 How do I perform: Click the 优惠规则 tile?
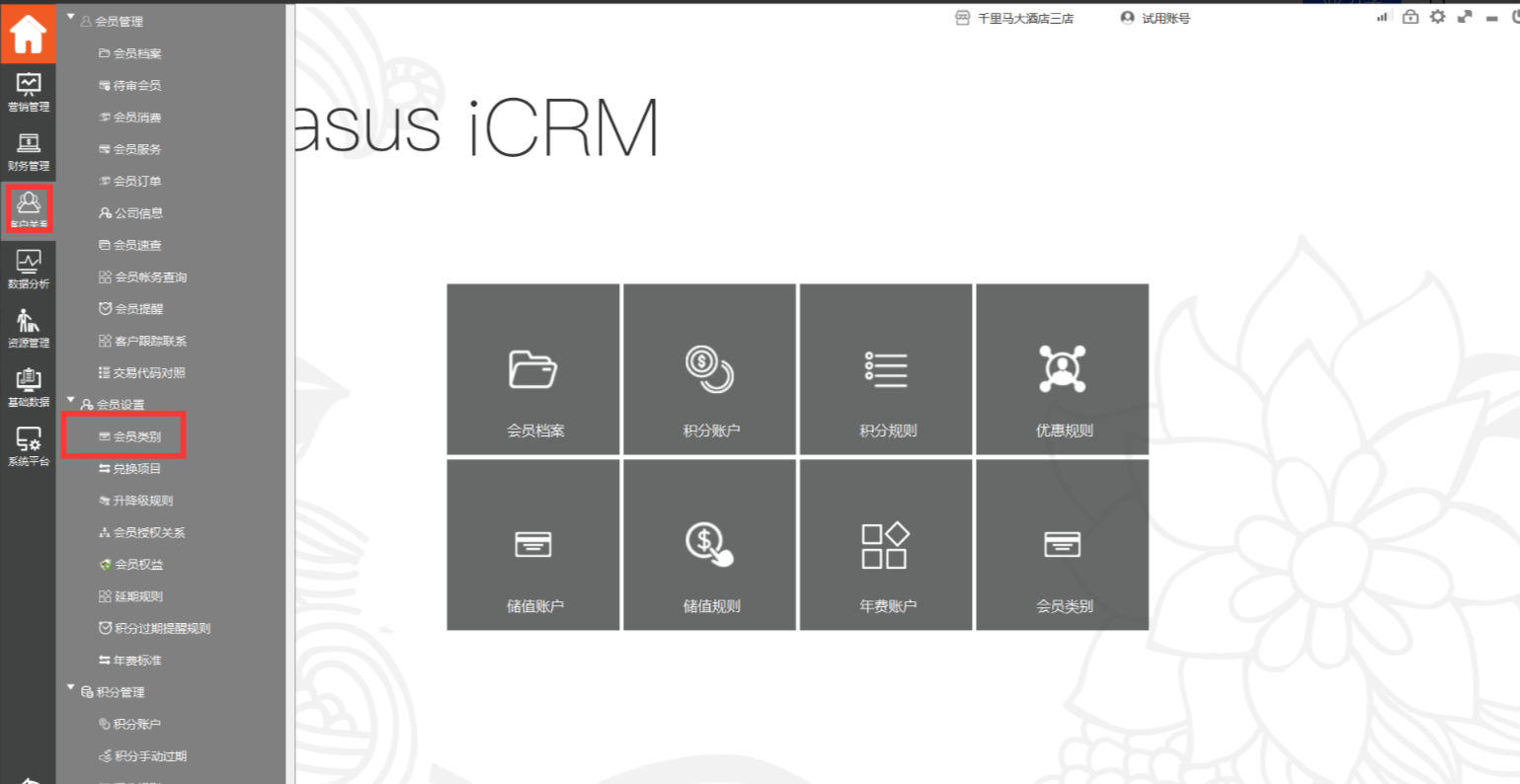click(1063, 369)
